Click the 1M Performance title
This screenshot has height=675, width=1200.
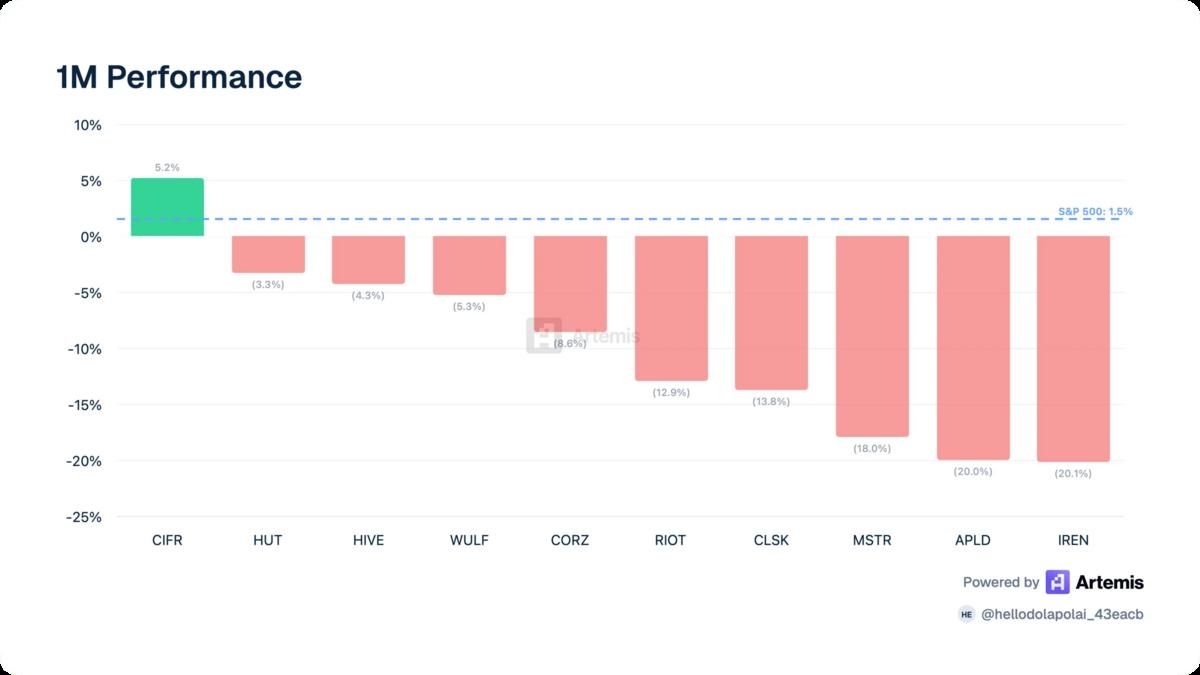coord(179,77)
